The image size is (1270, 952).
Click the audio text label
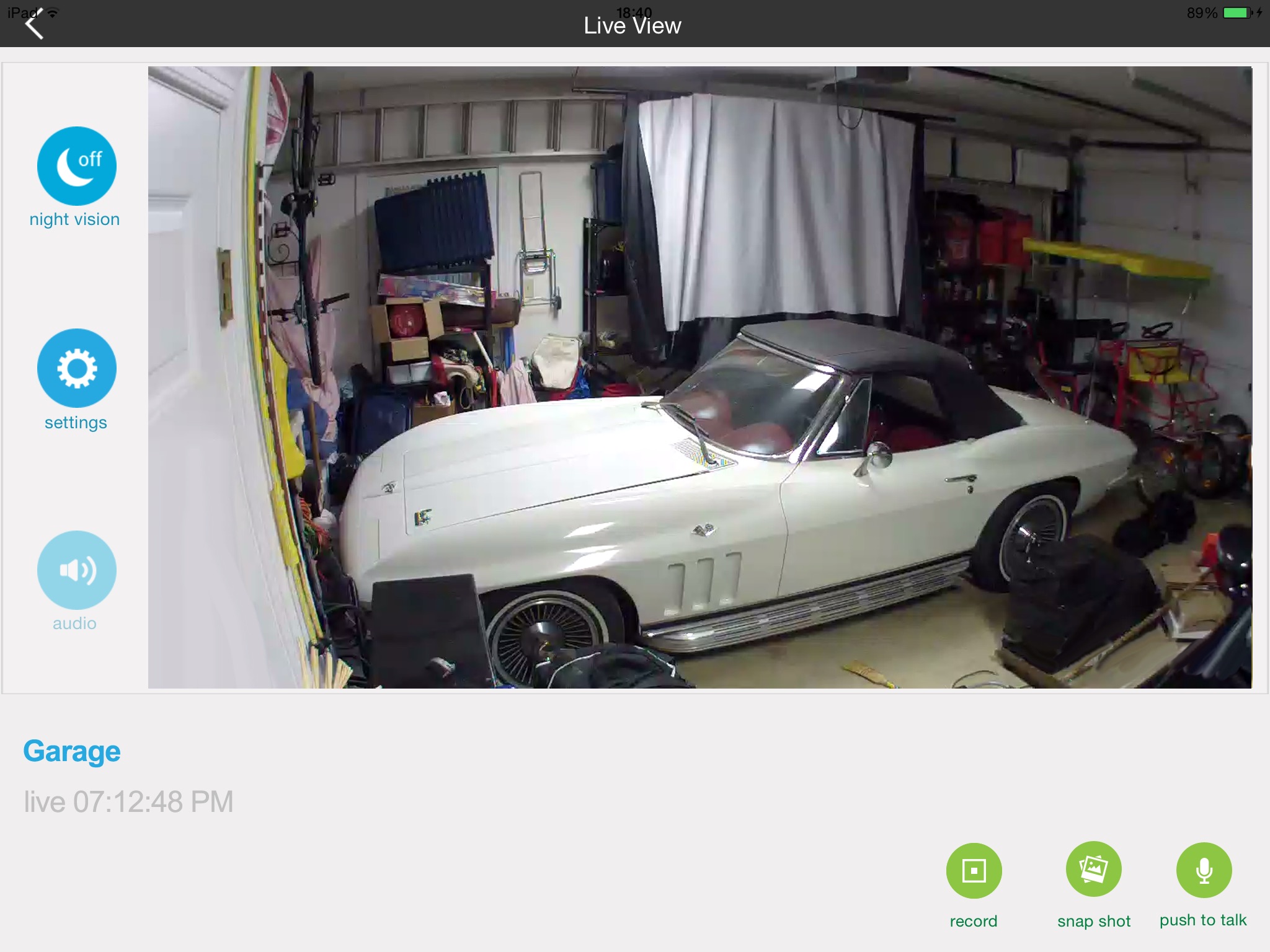(74, 624)
